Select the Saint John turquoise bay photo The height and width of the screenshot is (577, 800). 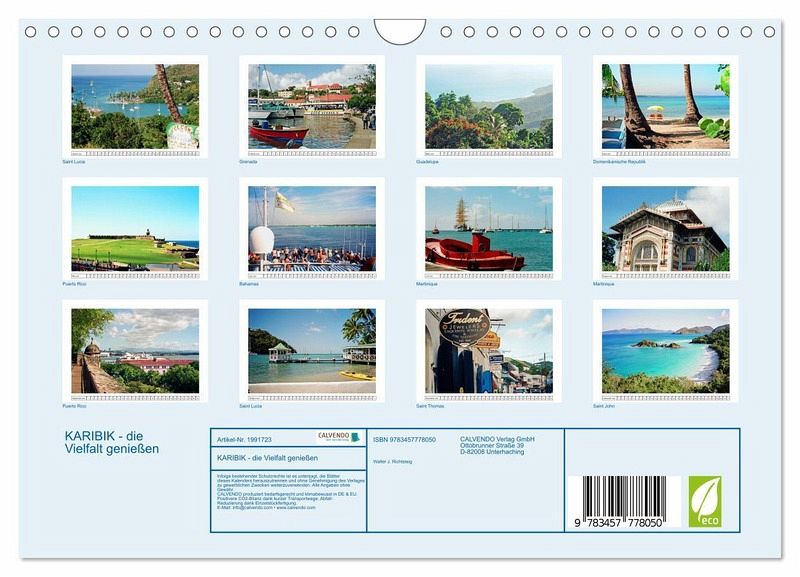(x=666, y=351)
